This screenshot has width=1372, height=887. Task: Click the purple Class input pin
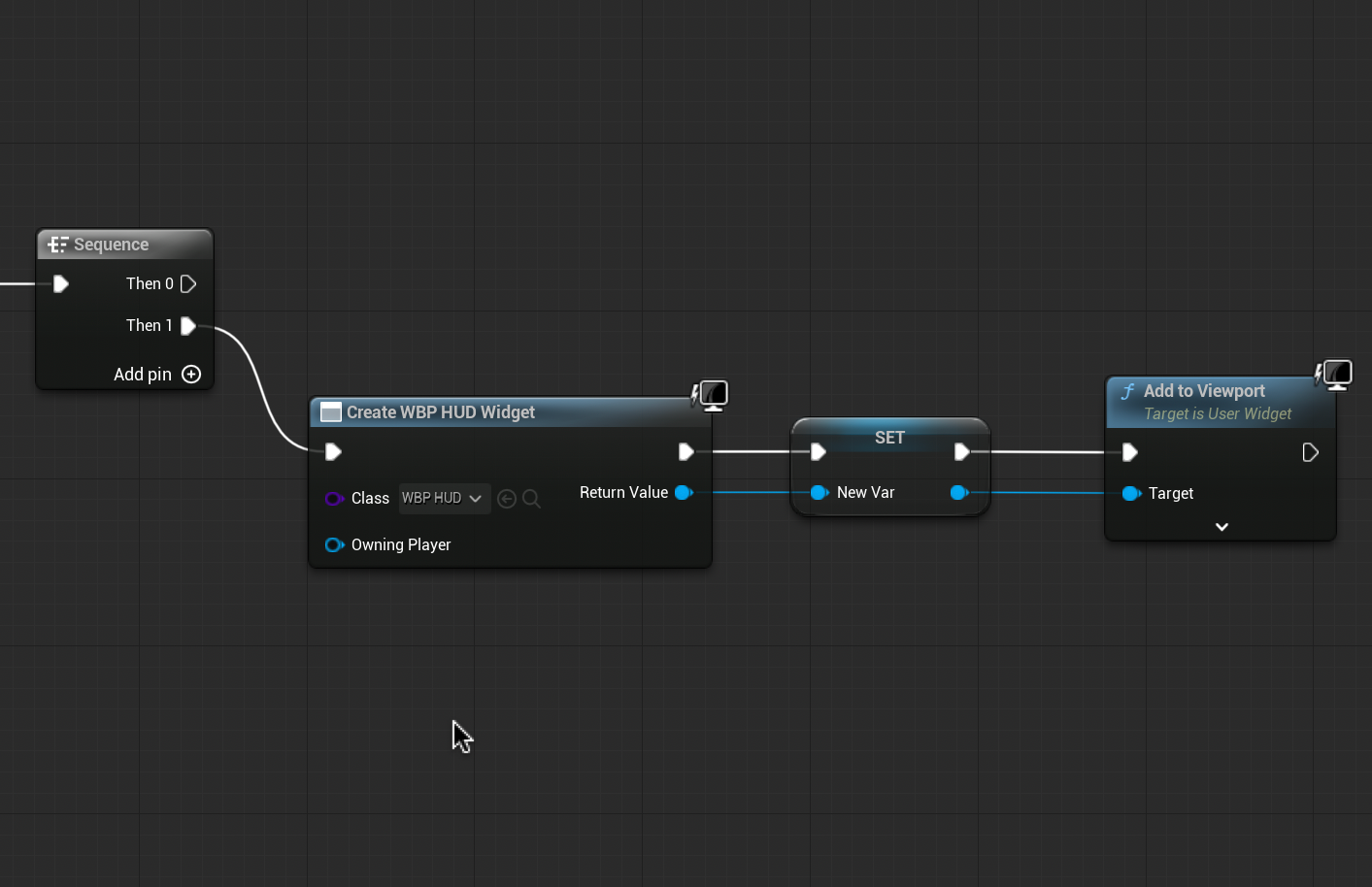pos(334,499)
